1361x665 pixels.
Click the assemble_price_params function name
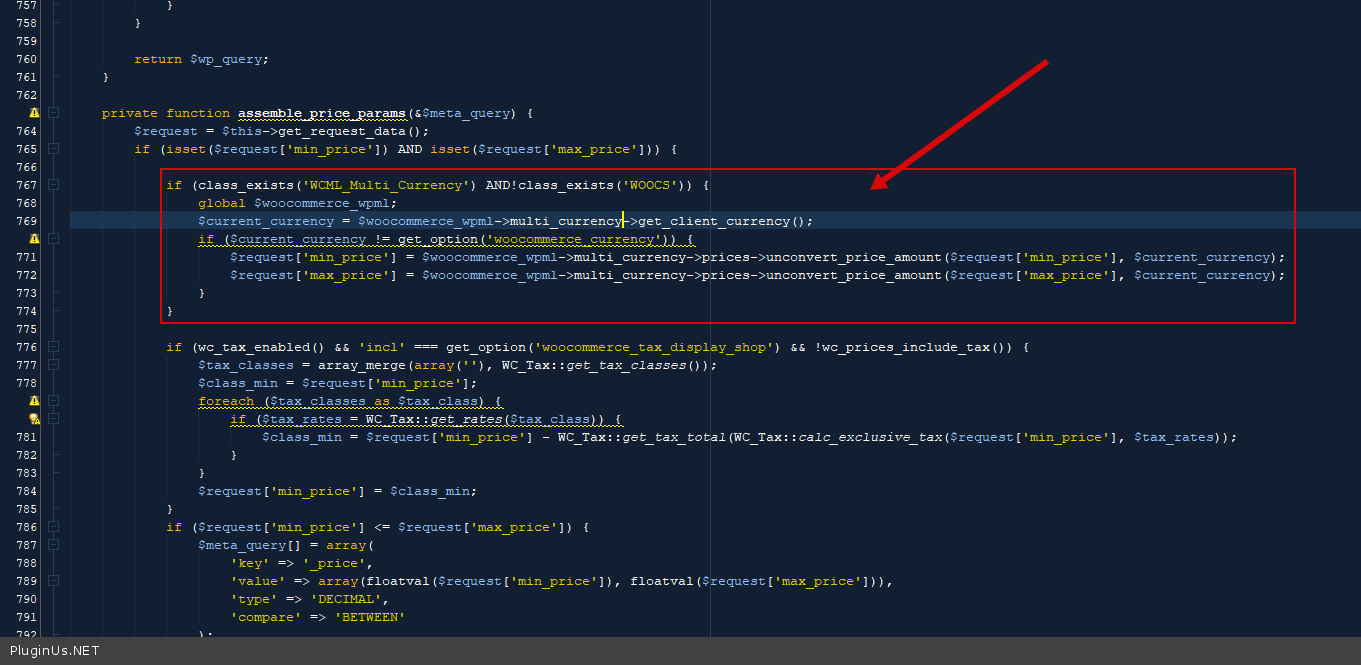click(322, 113)
